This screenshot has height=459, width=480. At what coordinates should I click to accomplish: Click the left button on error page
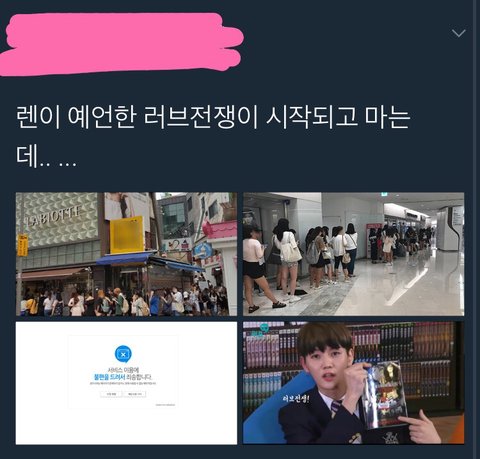coord(111,394)
